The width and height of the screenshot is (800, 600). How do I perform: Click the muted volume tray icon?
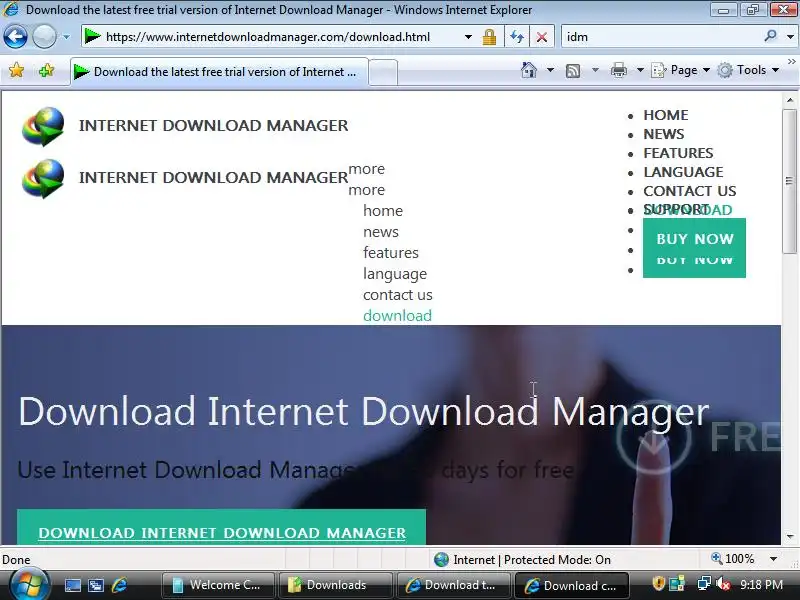(723, 584)
